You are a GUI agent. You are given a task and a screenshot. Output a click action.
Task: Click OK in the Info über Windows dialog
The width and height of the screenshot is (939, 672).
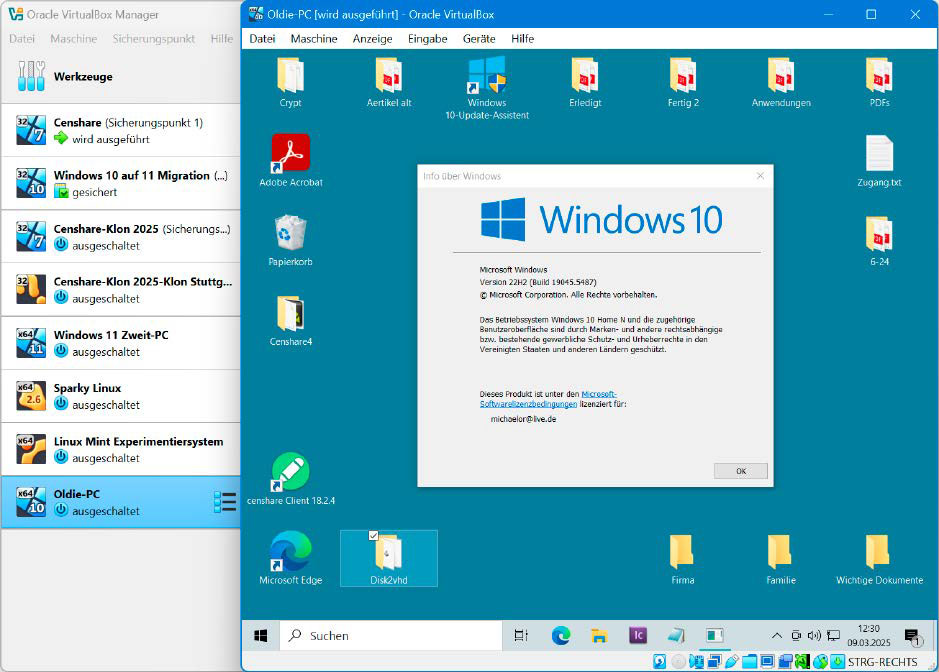740,471
